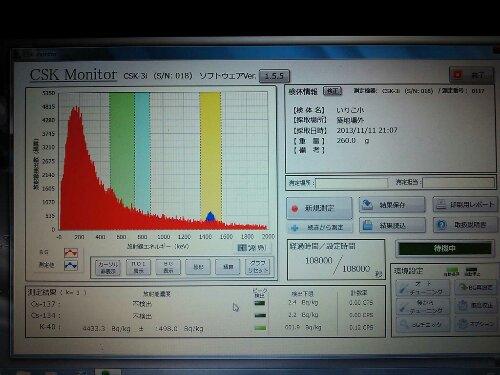Viewport: 500px width, 375px height.
Task: Start a new measurement (新規測定)
Action: pos(319,208)
